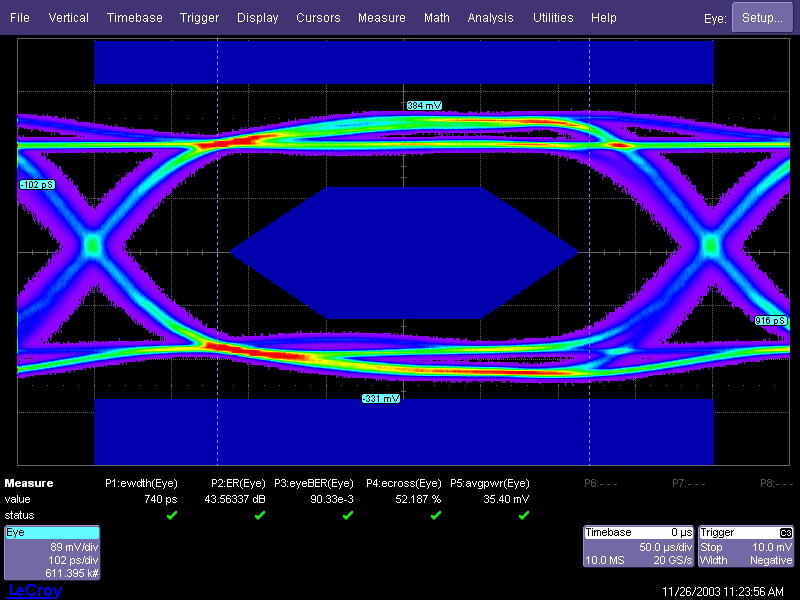
Task: Open the Cursors menu
Action: click(x=318, y=18)
